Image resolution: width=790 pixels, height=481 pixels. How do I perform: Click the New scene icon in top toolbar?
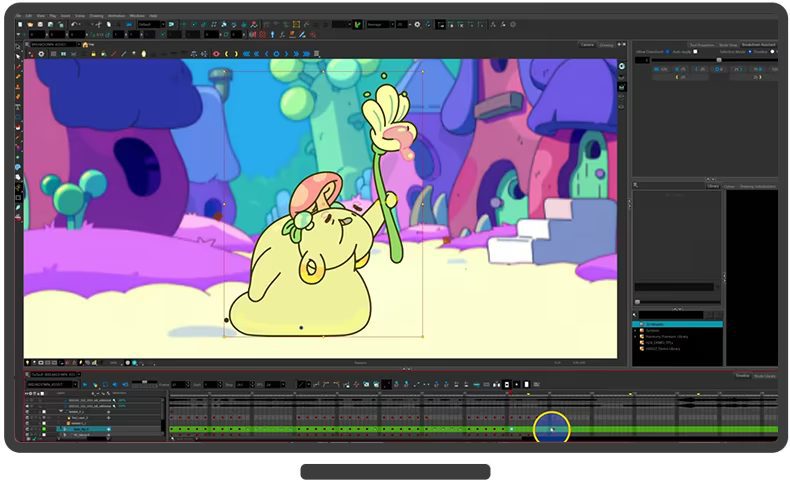point(20,24)
